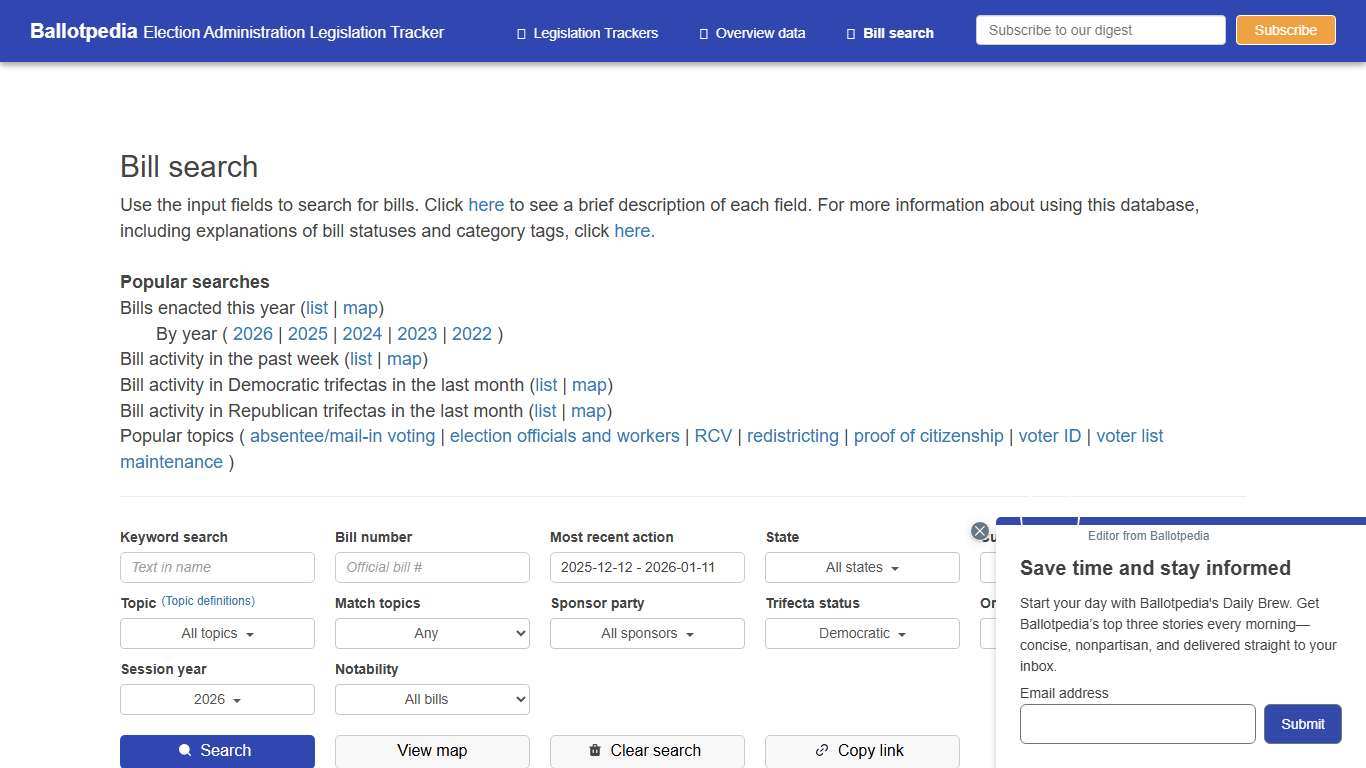Screen dimensions: 1366x768
Task: Click the Most recent action date range field
Action: 646,567
